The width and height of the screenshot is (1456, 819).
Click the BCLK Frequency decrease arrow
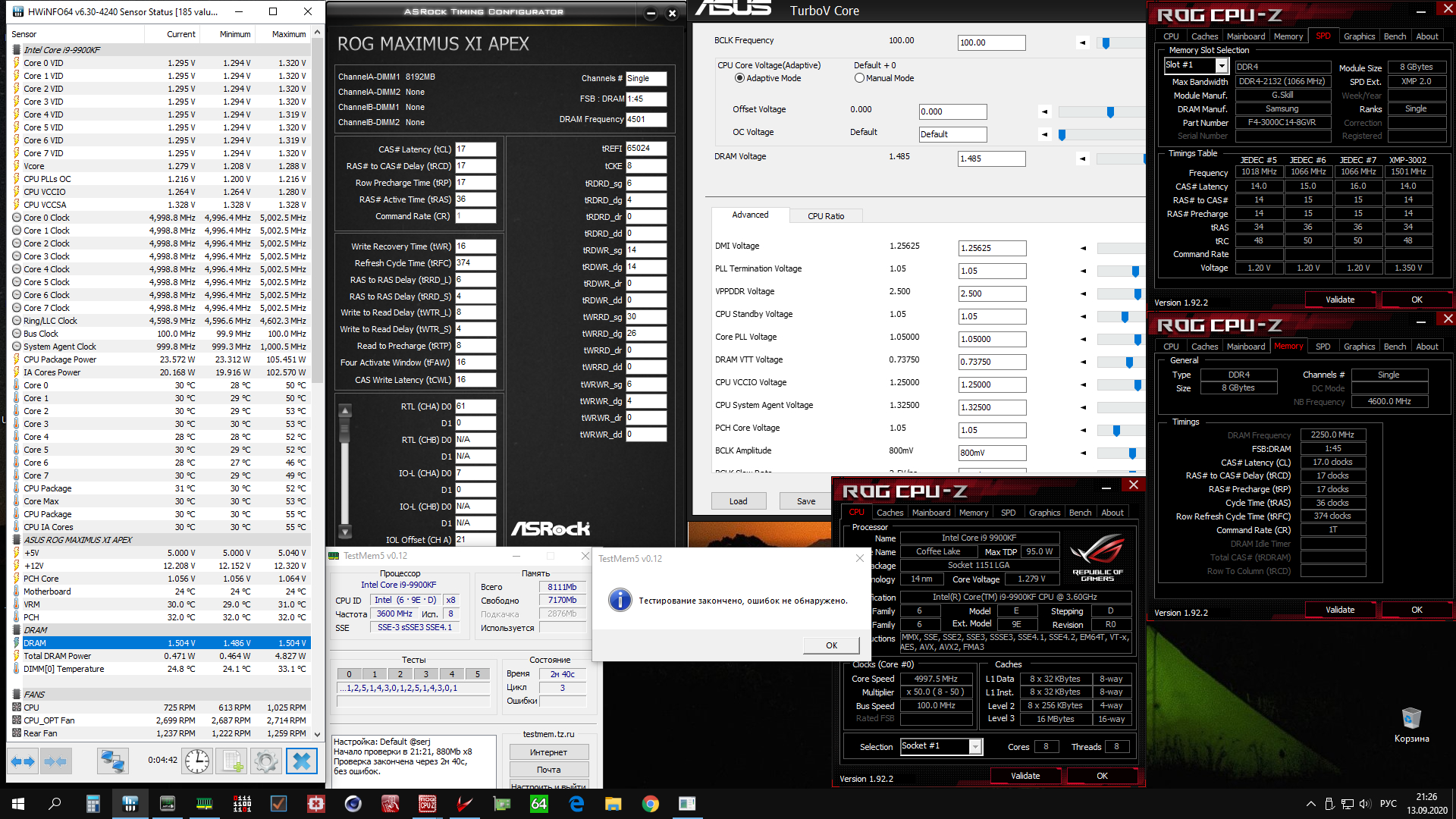[1082, 43]
